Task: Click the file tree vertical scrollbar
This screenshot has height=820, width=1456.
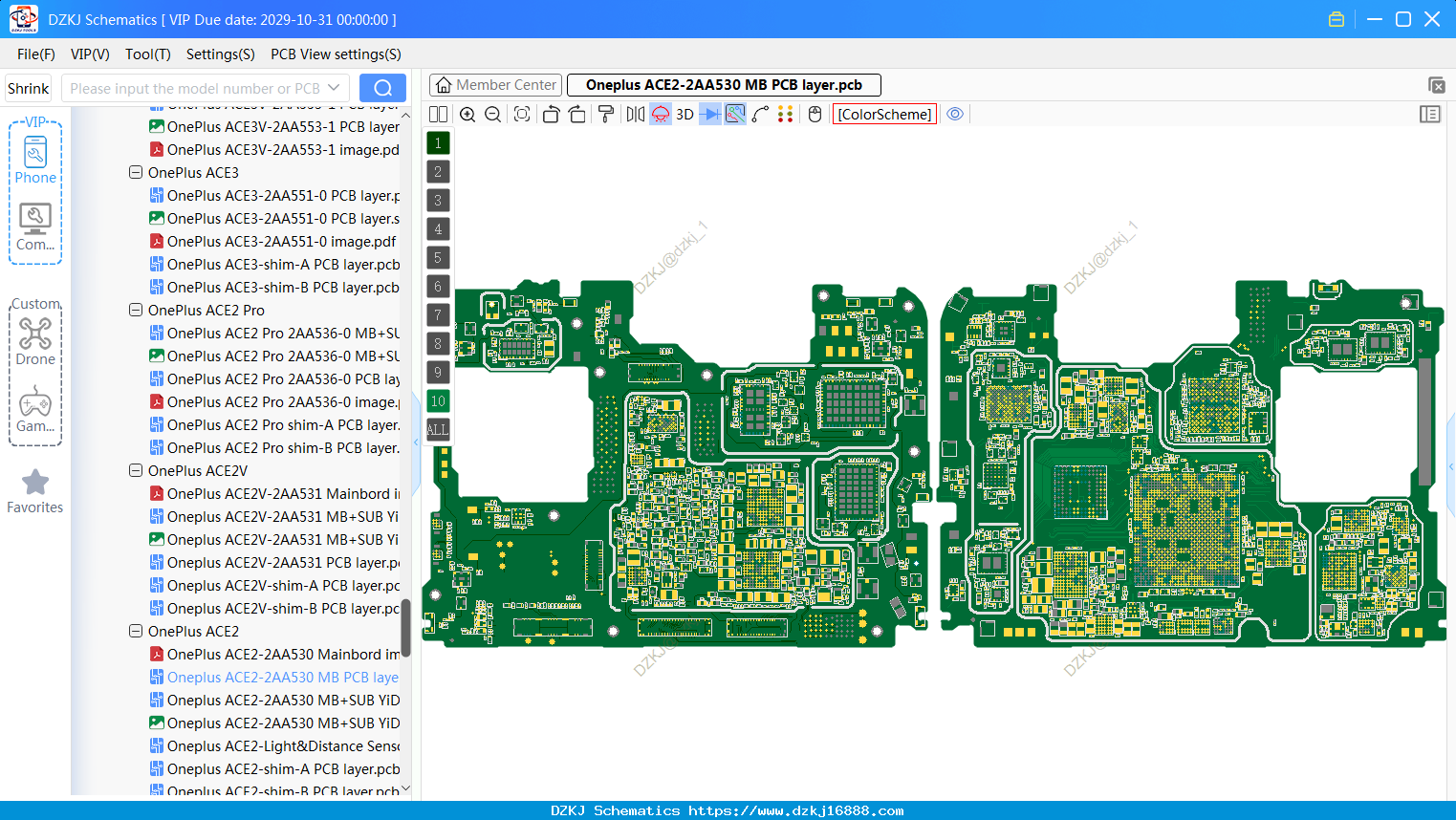Action: (x=405, y=627)
